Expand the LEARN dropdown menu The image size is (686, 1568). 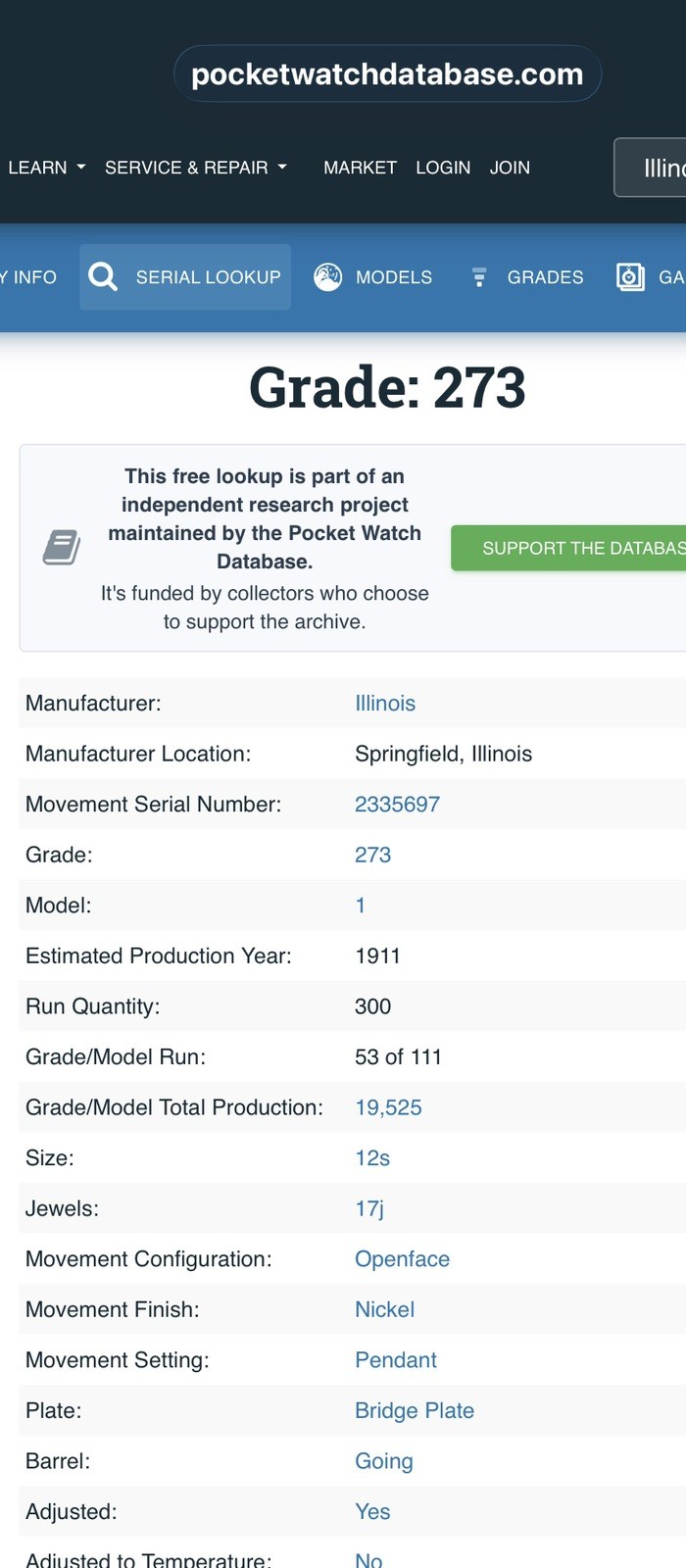(47, 168)
